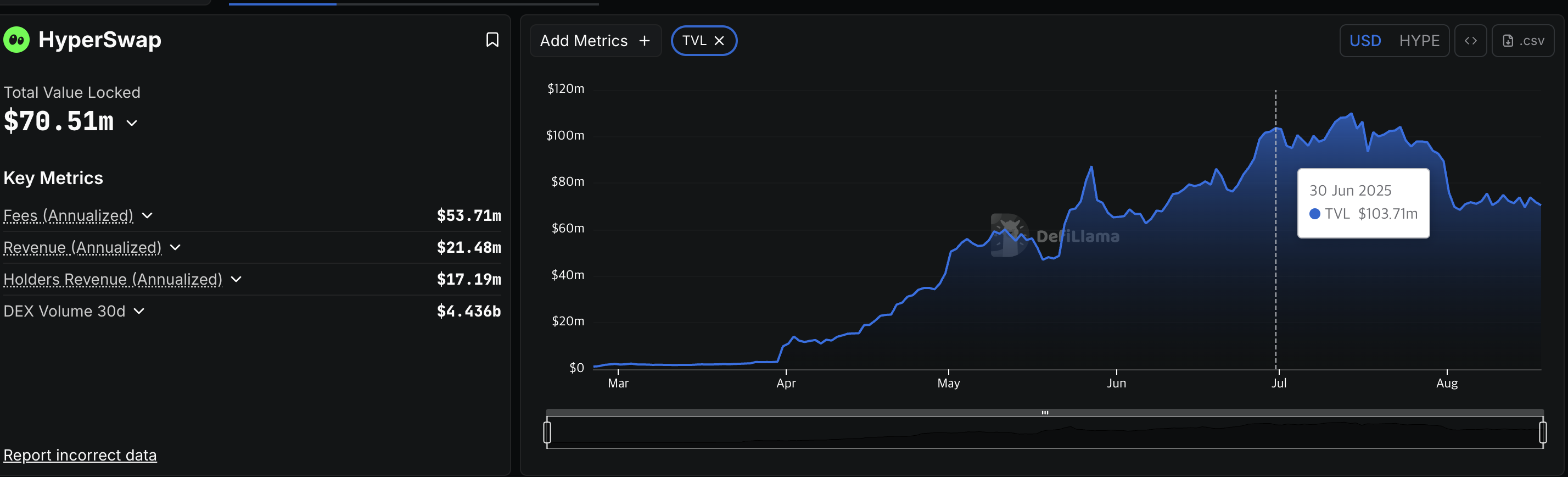Open the Add Metrics menu
Viewport: 1568px width, 477px height.
pyautogui.click(x=595, y=41)
